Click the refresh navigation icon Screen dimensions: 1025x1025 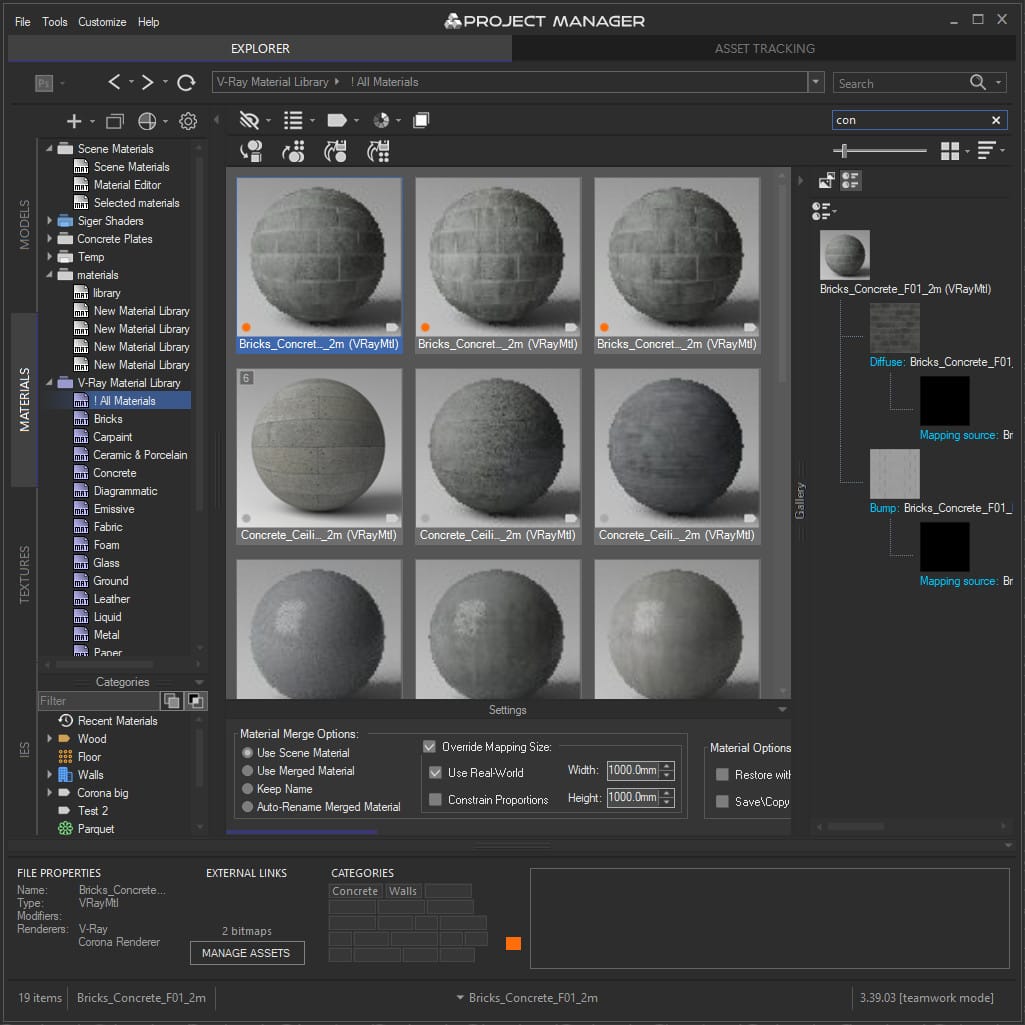pos(186,82)
